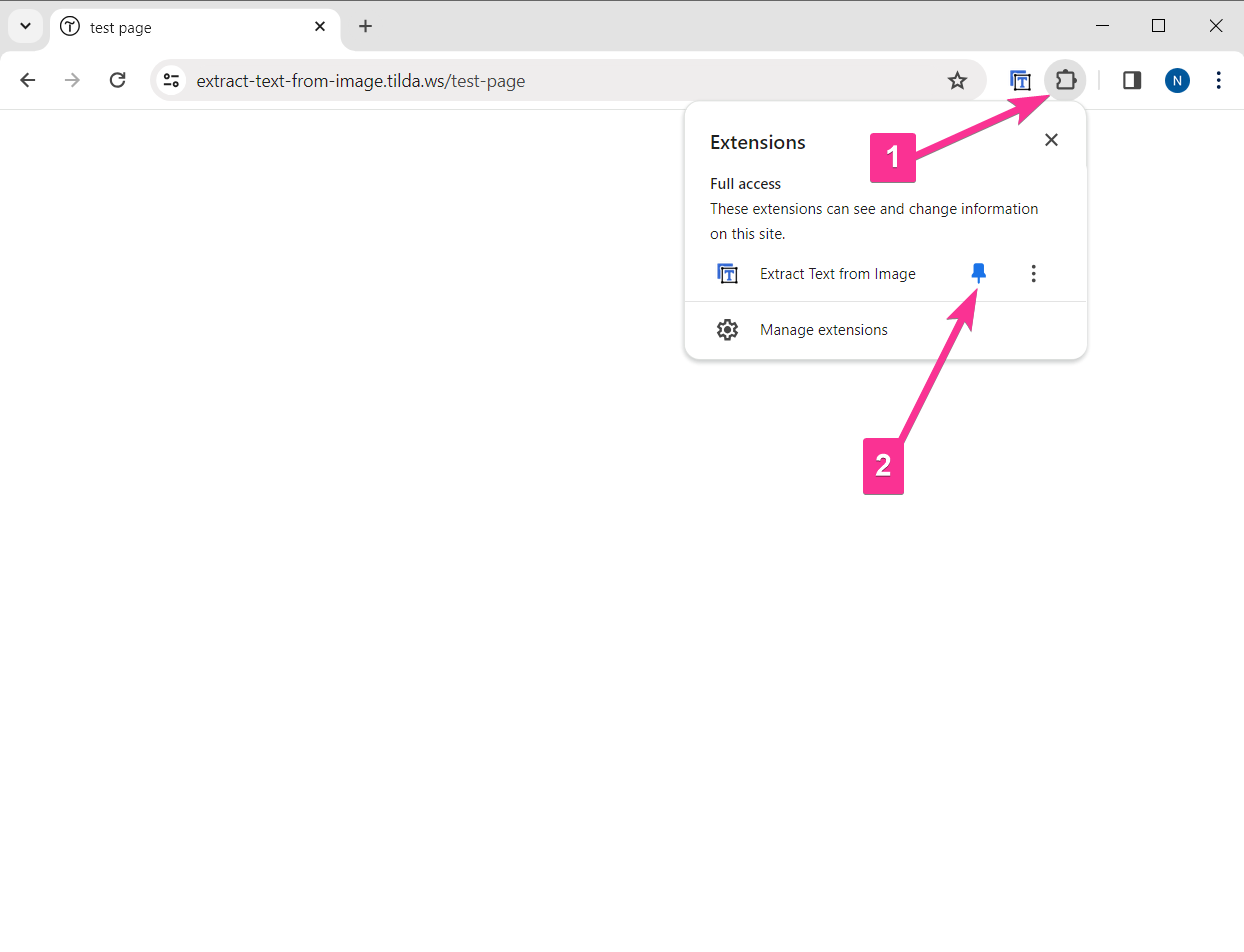Click the Extensions puzzle piece icon
The image size is (1244, 952).
1065,80
